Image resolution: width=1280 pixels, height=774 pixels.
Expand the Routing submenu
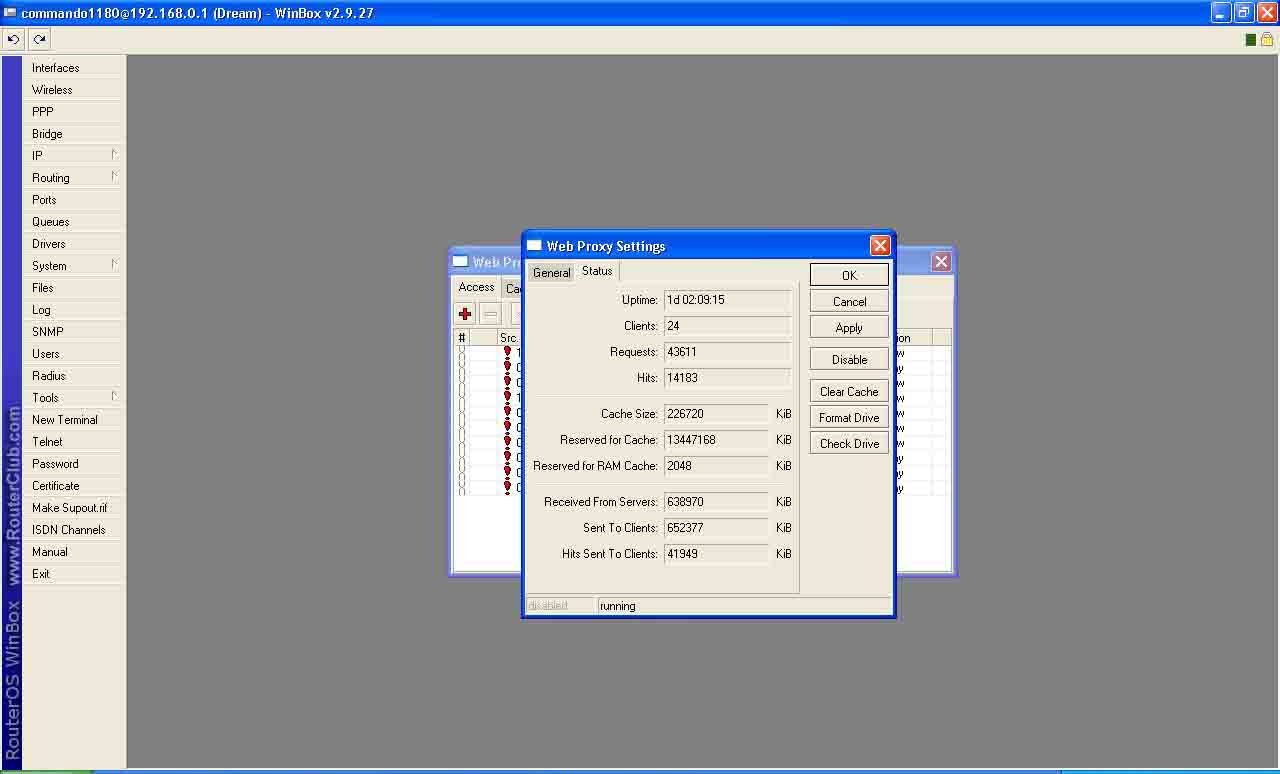coord(73,177)
